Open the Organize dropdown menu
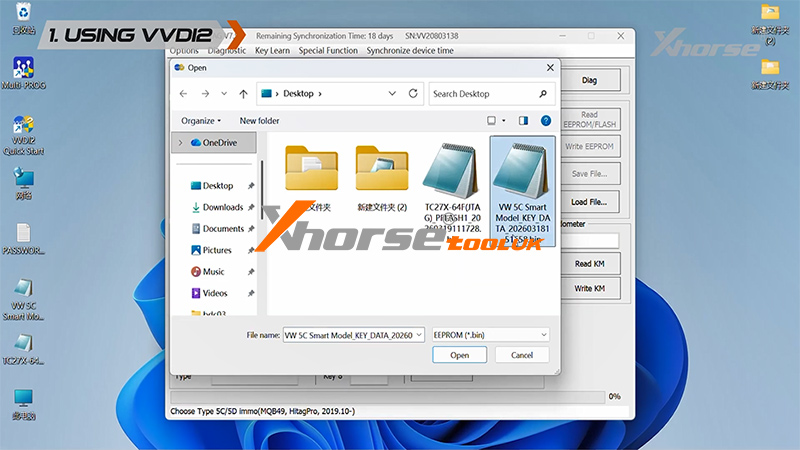The height and width of the screenshot is (450, 800). coord(202,120)
